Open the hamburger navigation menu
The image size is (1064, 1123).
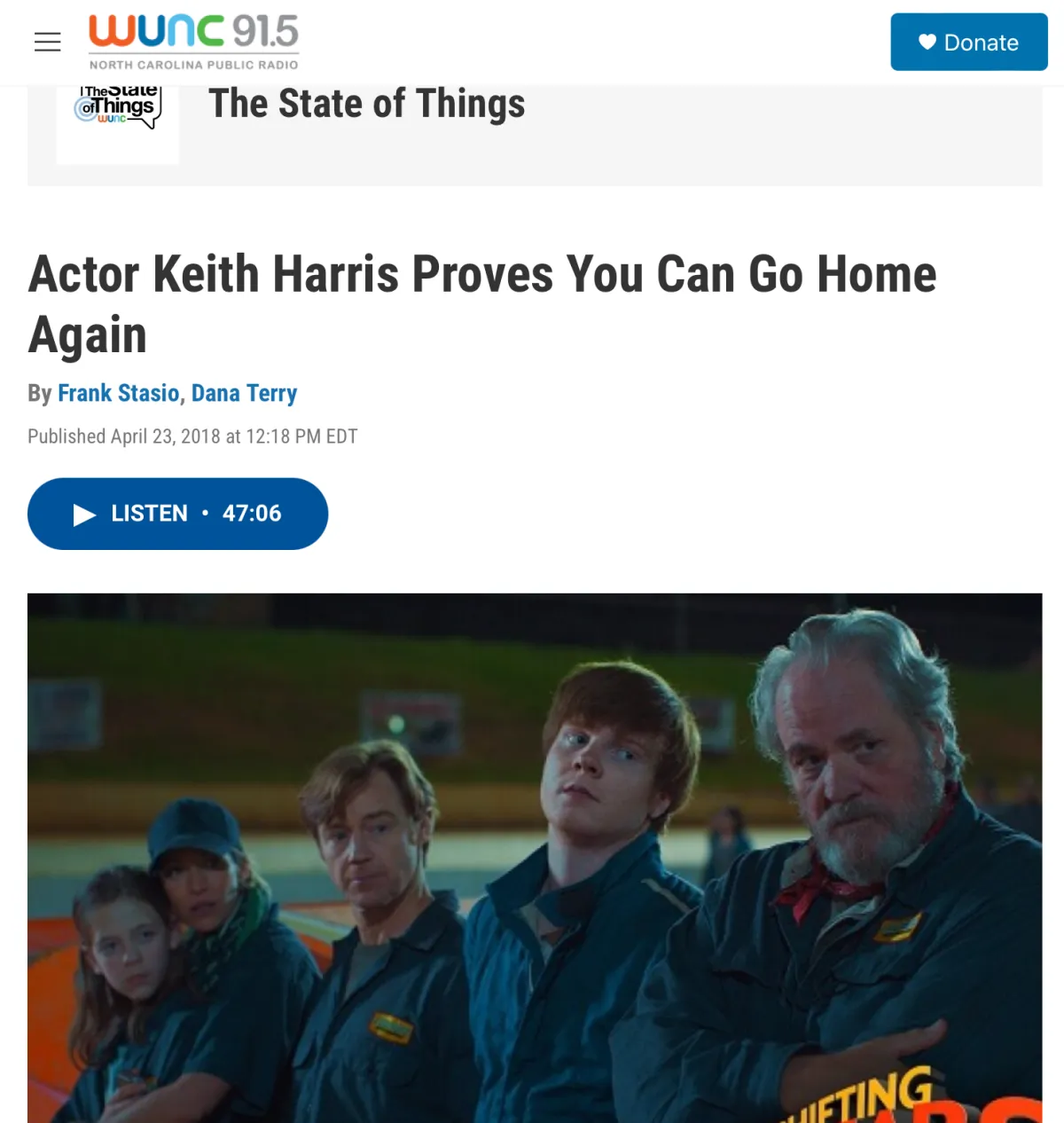tap(47, 42)
